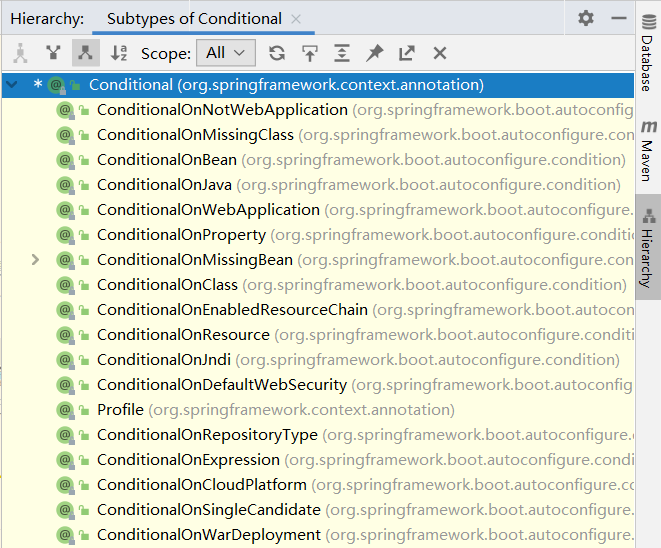
Task: Click the Hierarchy tree icon in sidebar
Action: point(649,216)
